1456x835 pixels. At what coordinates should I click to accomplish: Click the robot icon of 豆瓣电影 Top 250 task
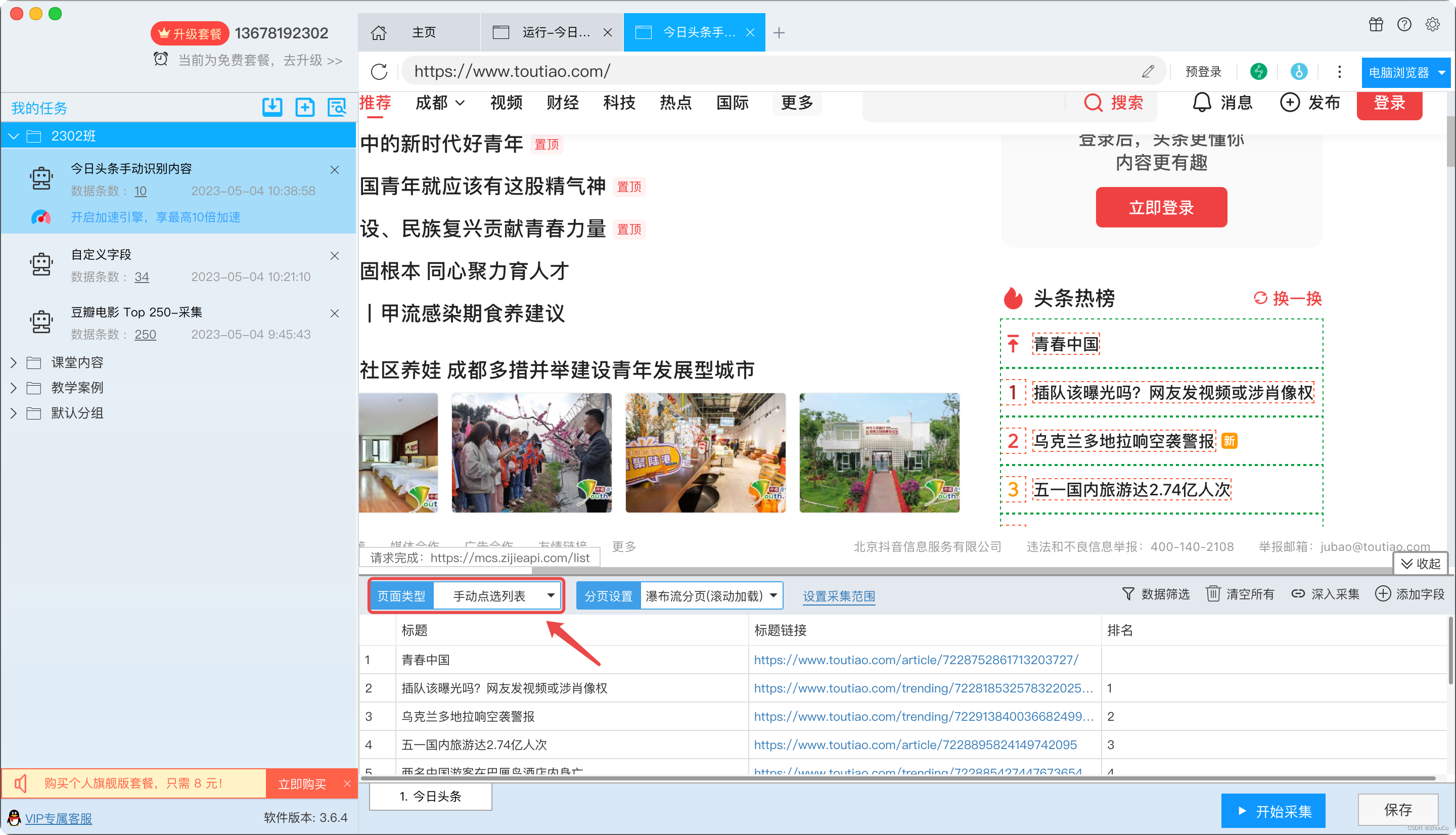[x=41, y=322]
